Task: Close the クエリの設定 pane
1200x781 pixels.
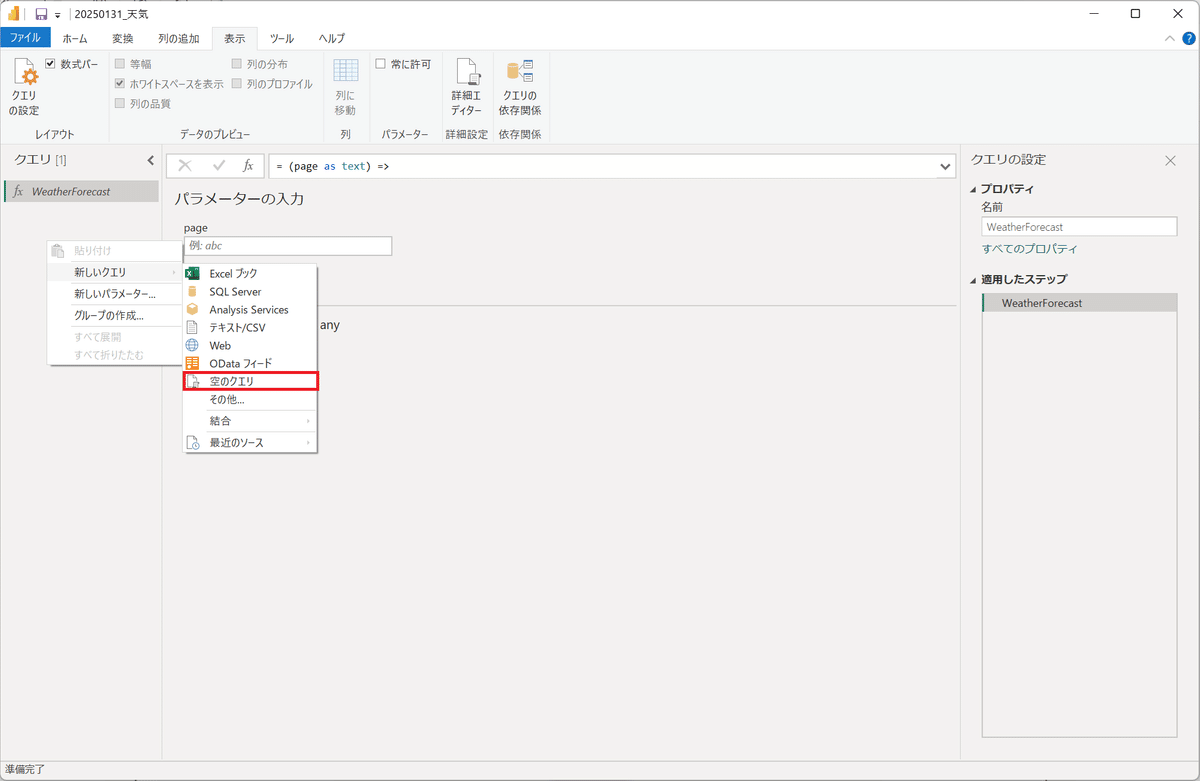Action: (x=1170, y=160)
